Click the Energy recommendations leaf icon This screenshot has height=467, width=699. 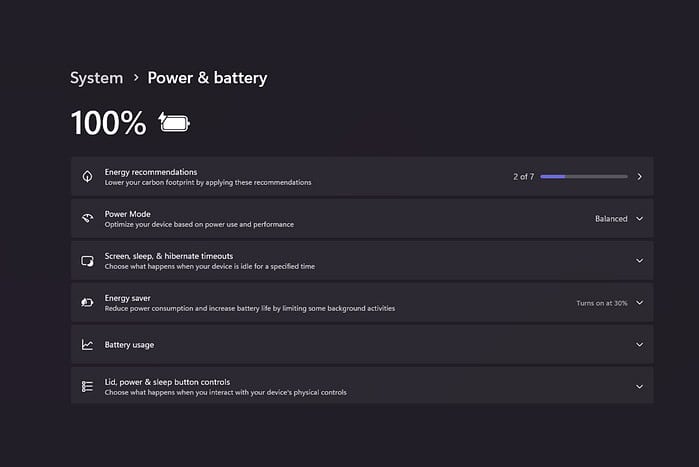click(87, 176)
